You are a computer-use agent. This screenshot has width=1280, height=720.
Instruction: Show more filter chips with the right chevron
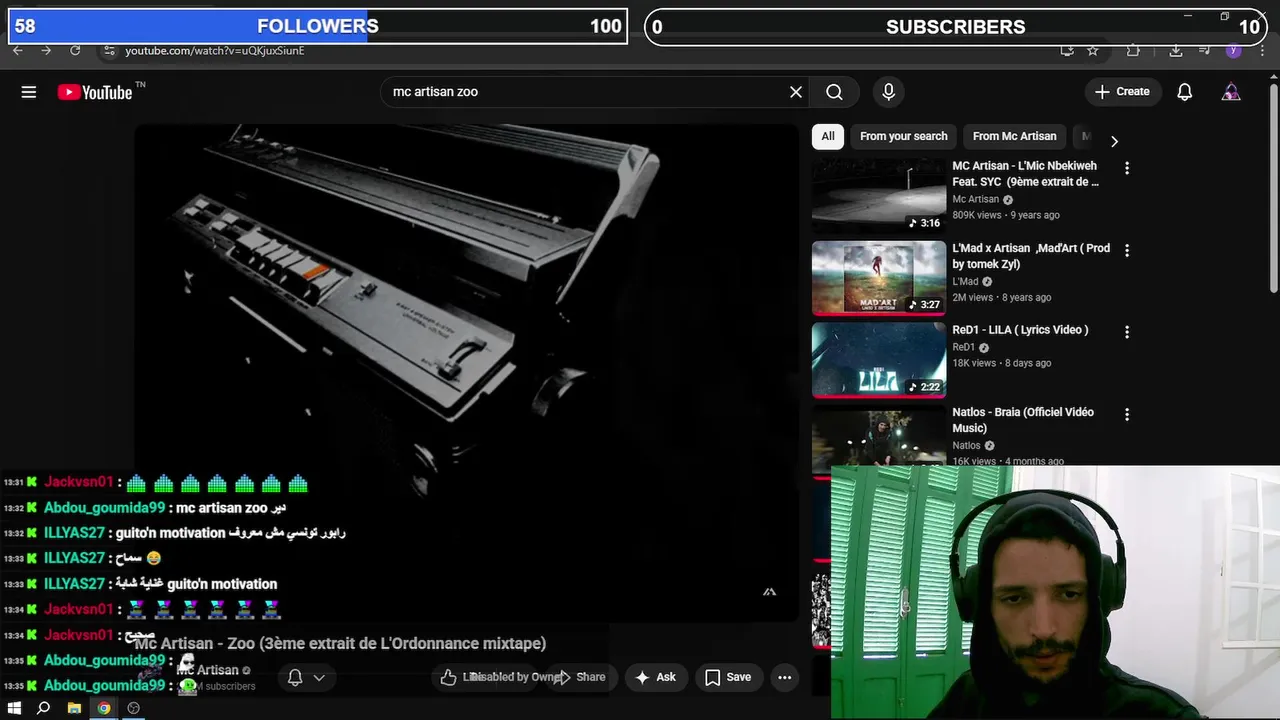click(1114, 141)
